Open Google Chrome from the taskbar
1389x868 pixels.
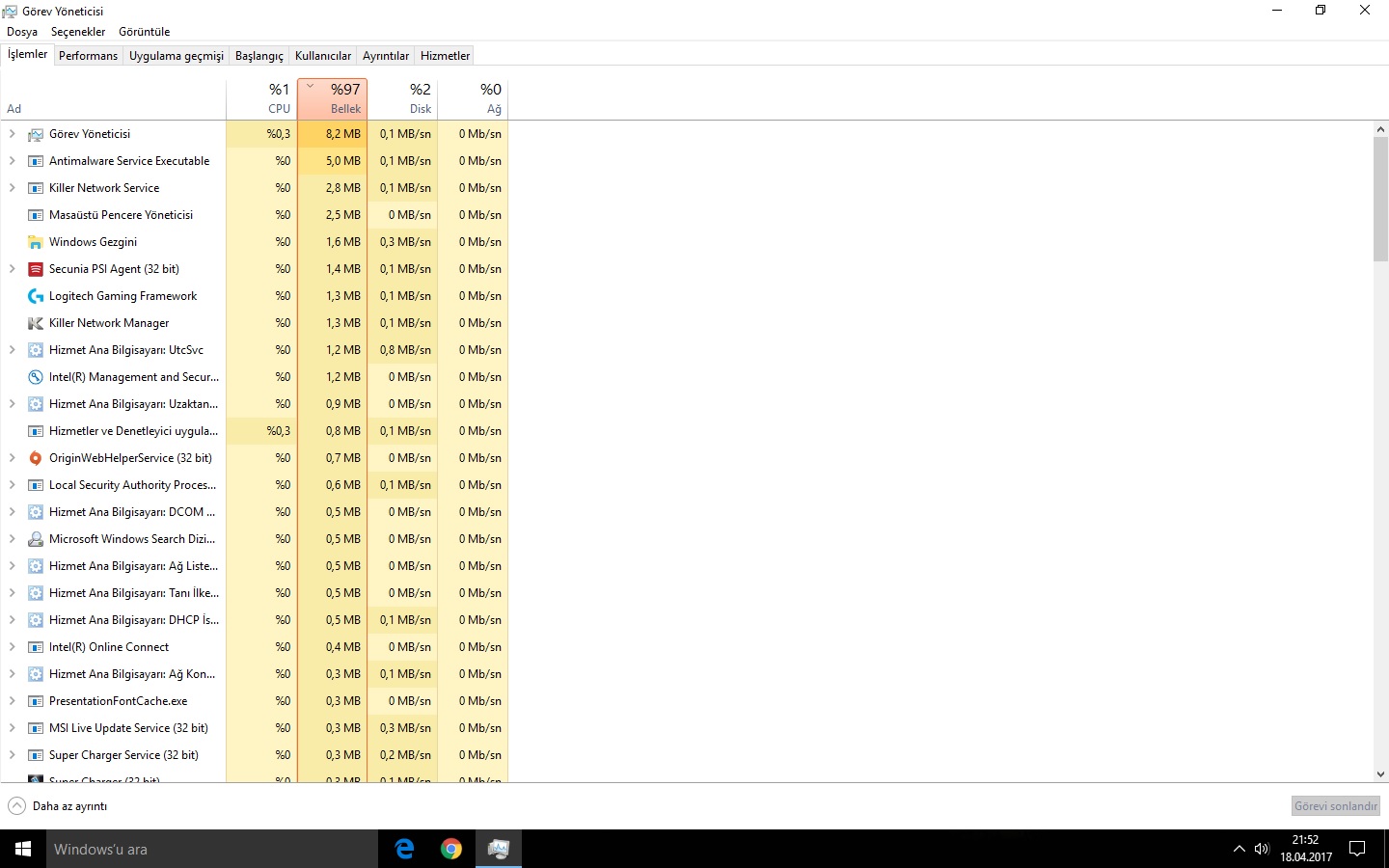(451, 849)
